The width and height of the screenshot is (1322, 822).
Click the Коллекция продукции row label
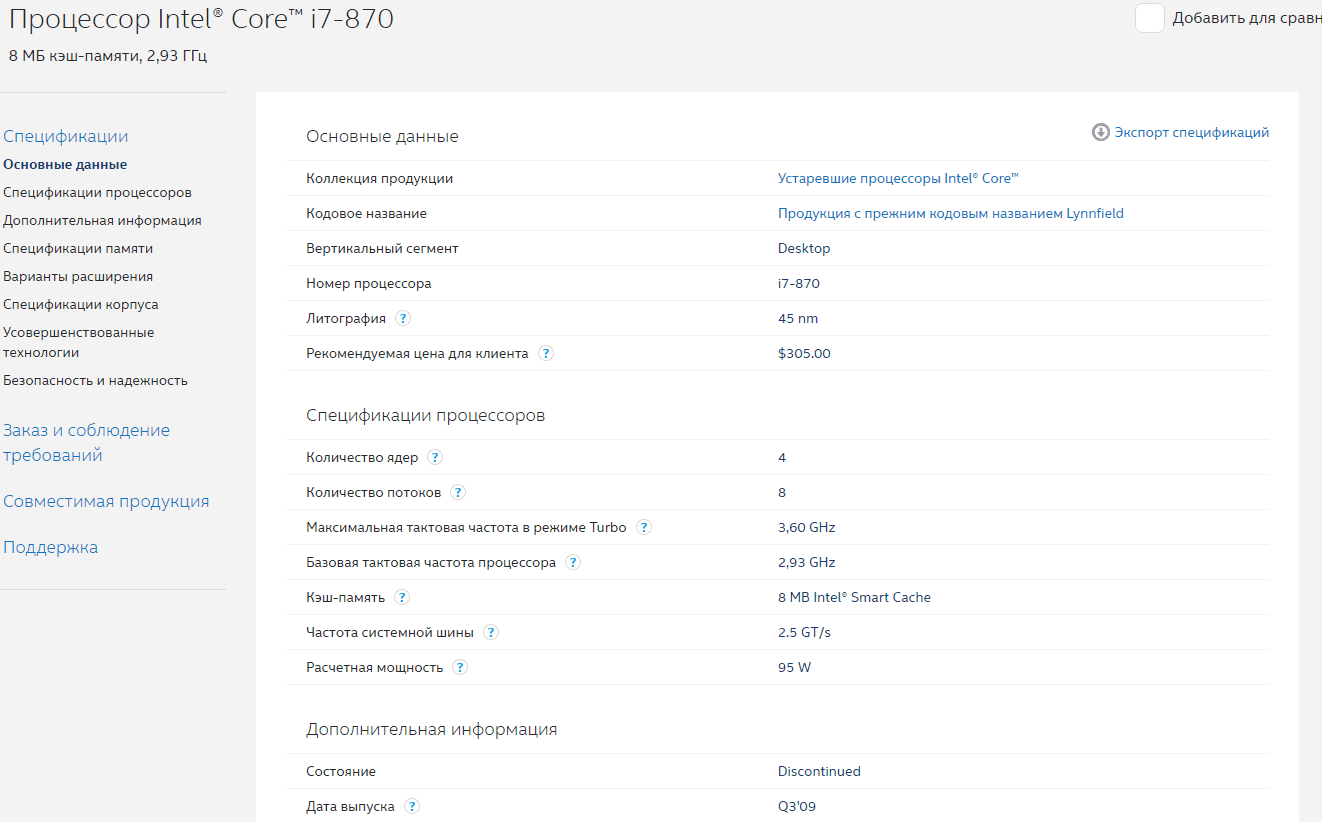(x=380, y=178)
